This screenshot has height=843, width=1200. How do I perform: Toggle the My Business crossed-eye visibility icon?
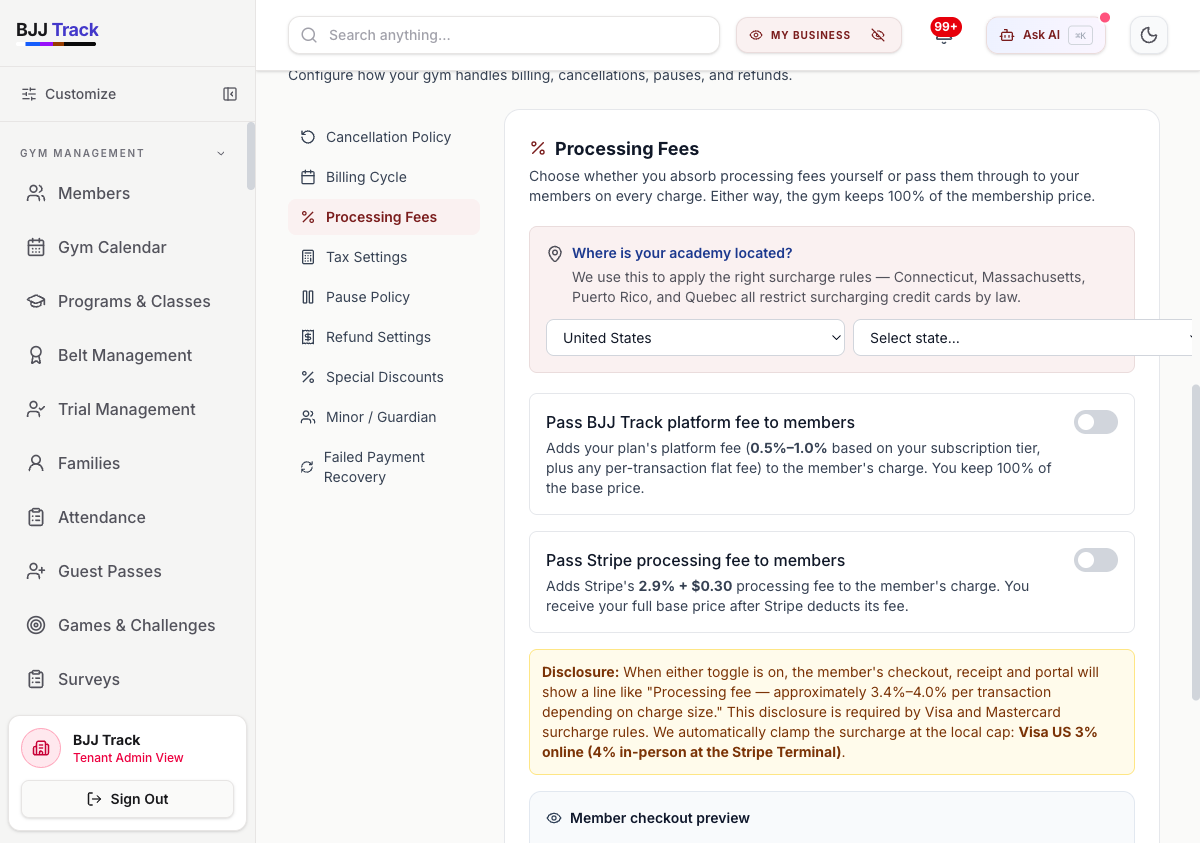(x=878, y=35)
